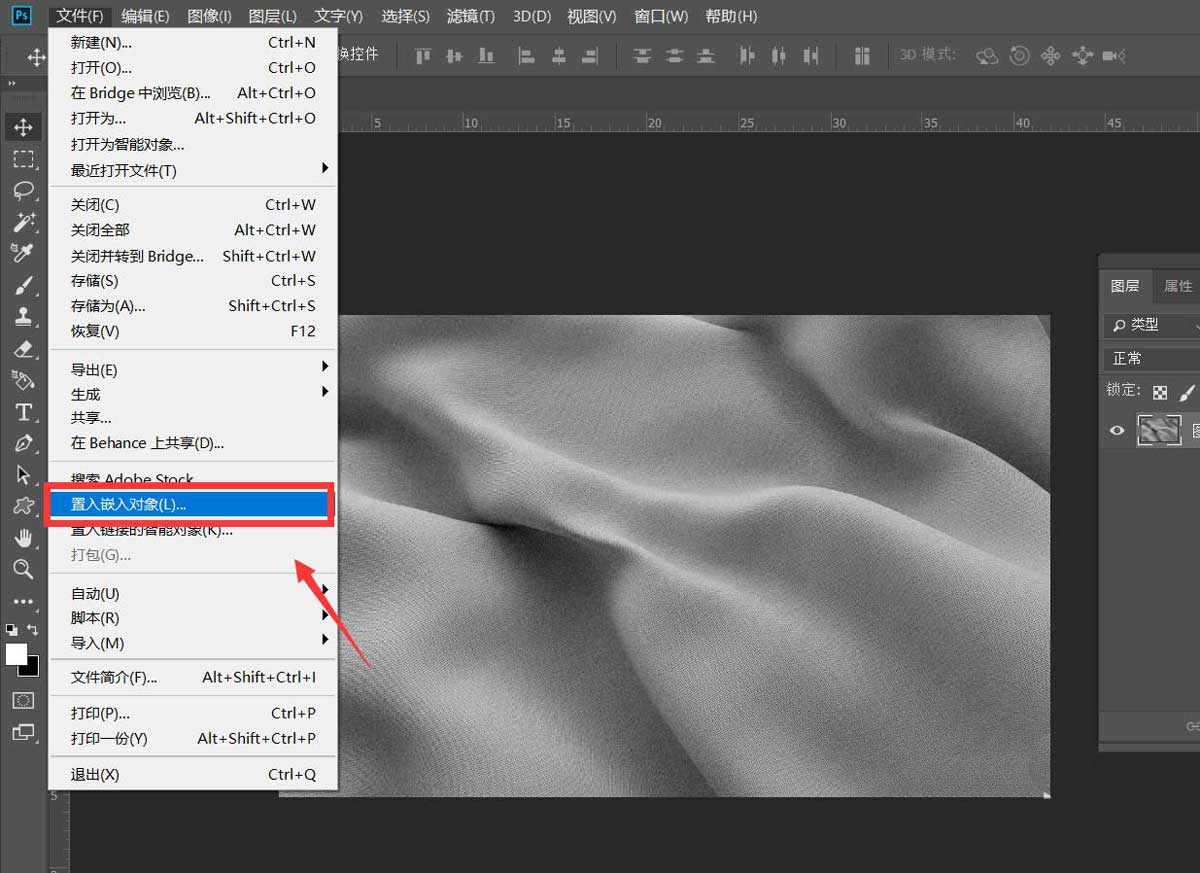Open the 类型 layer filter dropdown
Screen dimensions: 1200x873
[x=1152, y=325]
